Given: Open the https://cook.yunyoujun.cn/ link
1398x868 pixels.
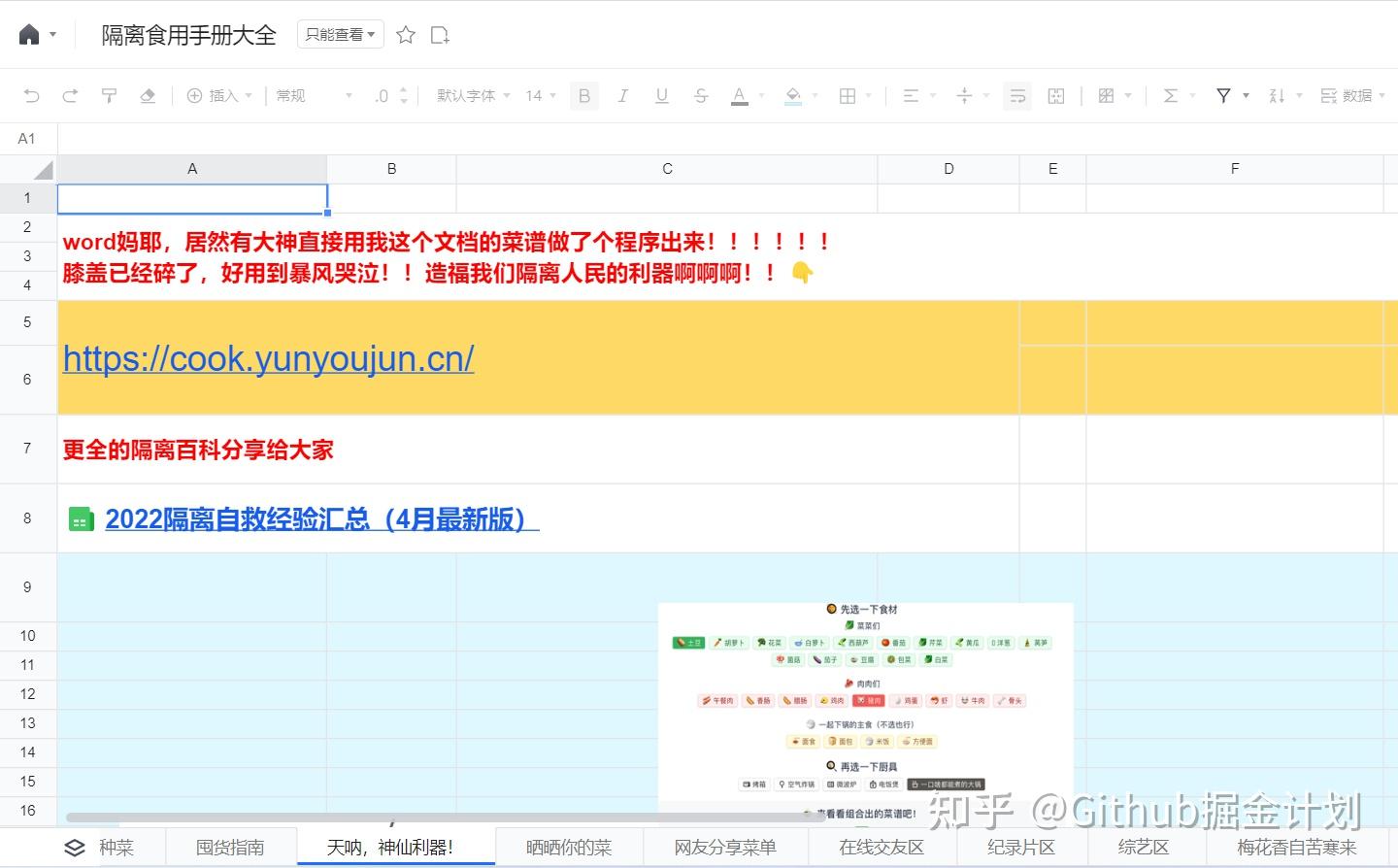Looking at the screenshot, I should pyautogui.click(x=268, y=359).
